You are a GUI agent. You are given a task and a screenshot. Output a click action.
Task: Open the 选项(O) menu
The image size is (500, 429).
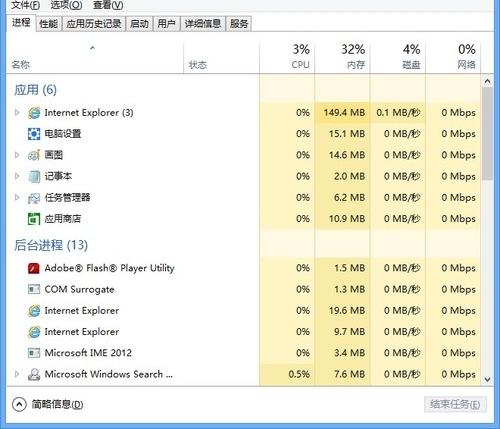point(66,5)
